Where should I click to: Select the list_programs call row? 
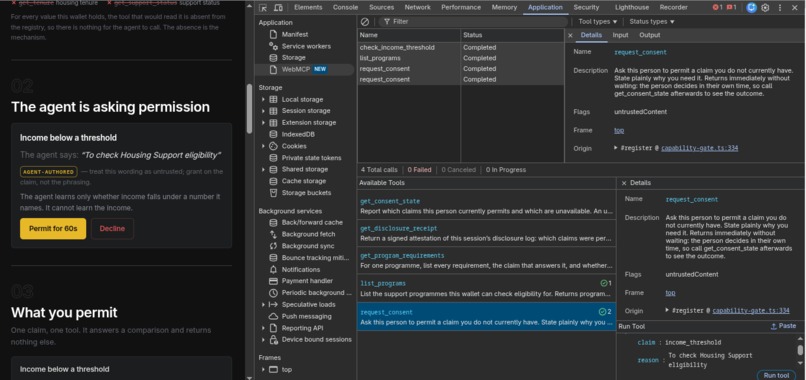tap(461, 58)
